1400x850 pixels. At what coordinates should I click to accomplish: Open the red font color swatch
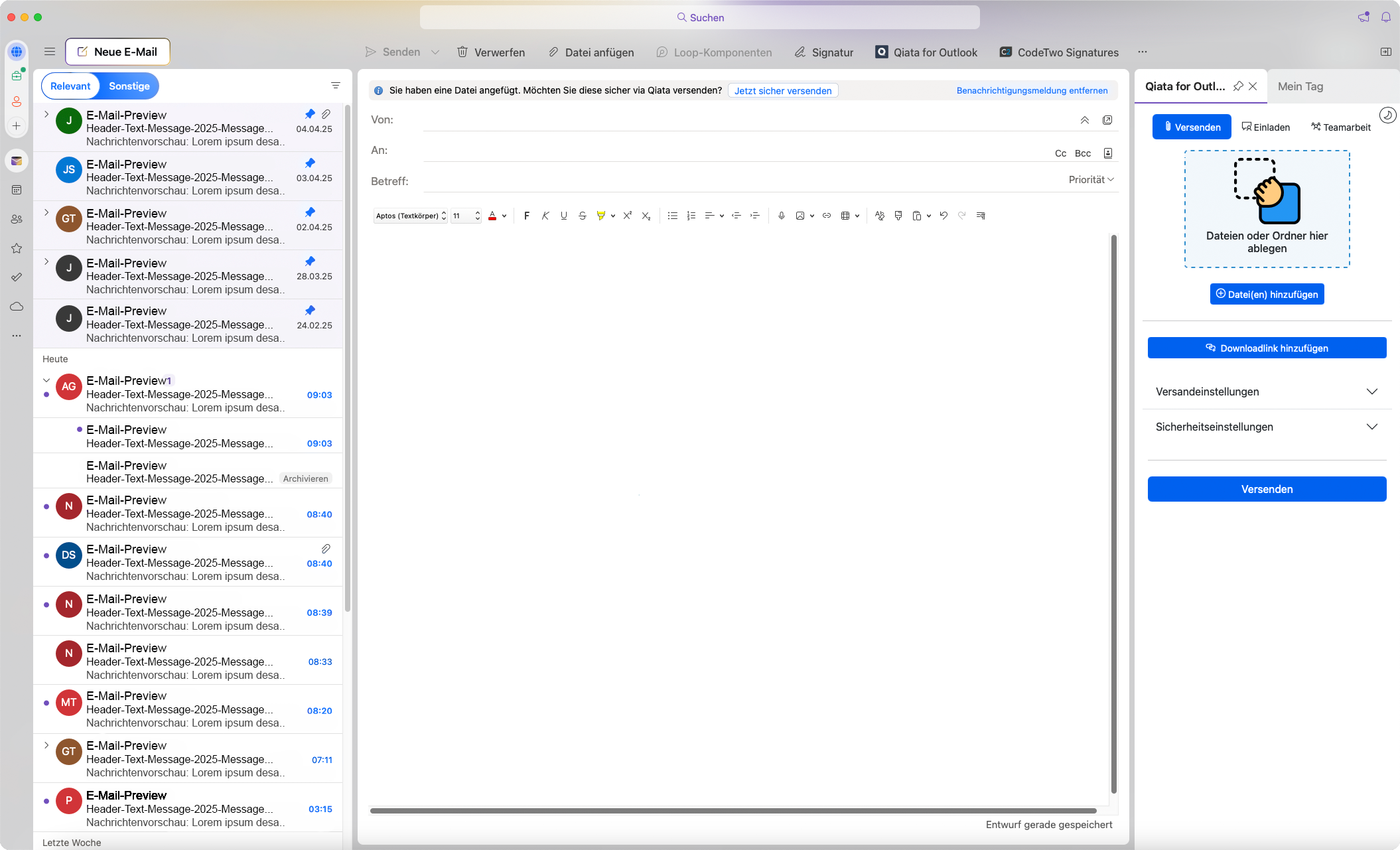492,216
